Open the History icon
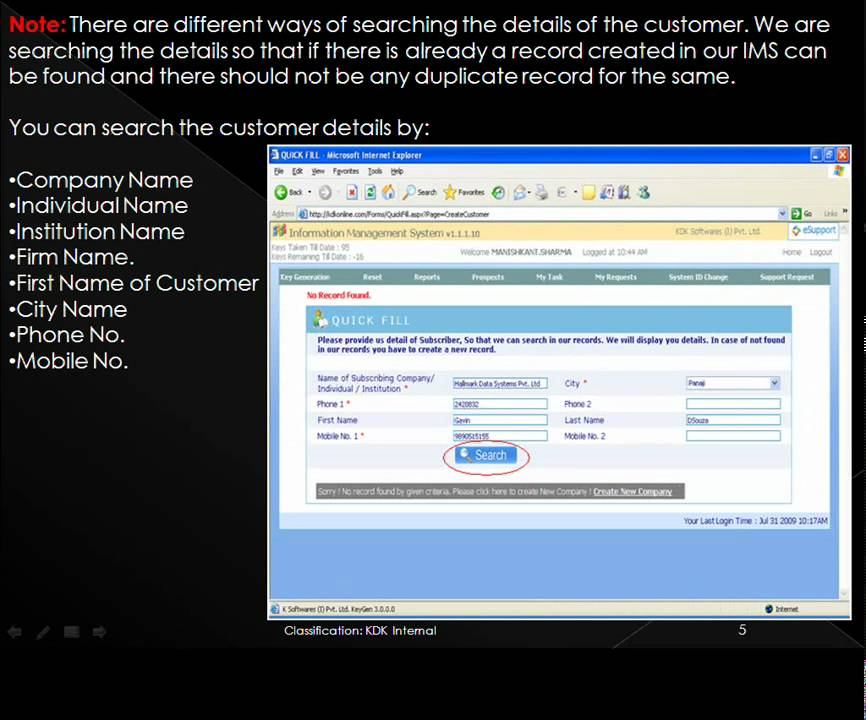The width and height of the screenshot is (866, 720). coord(498,192)
